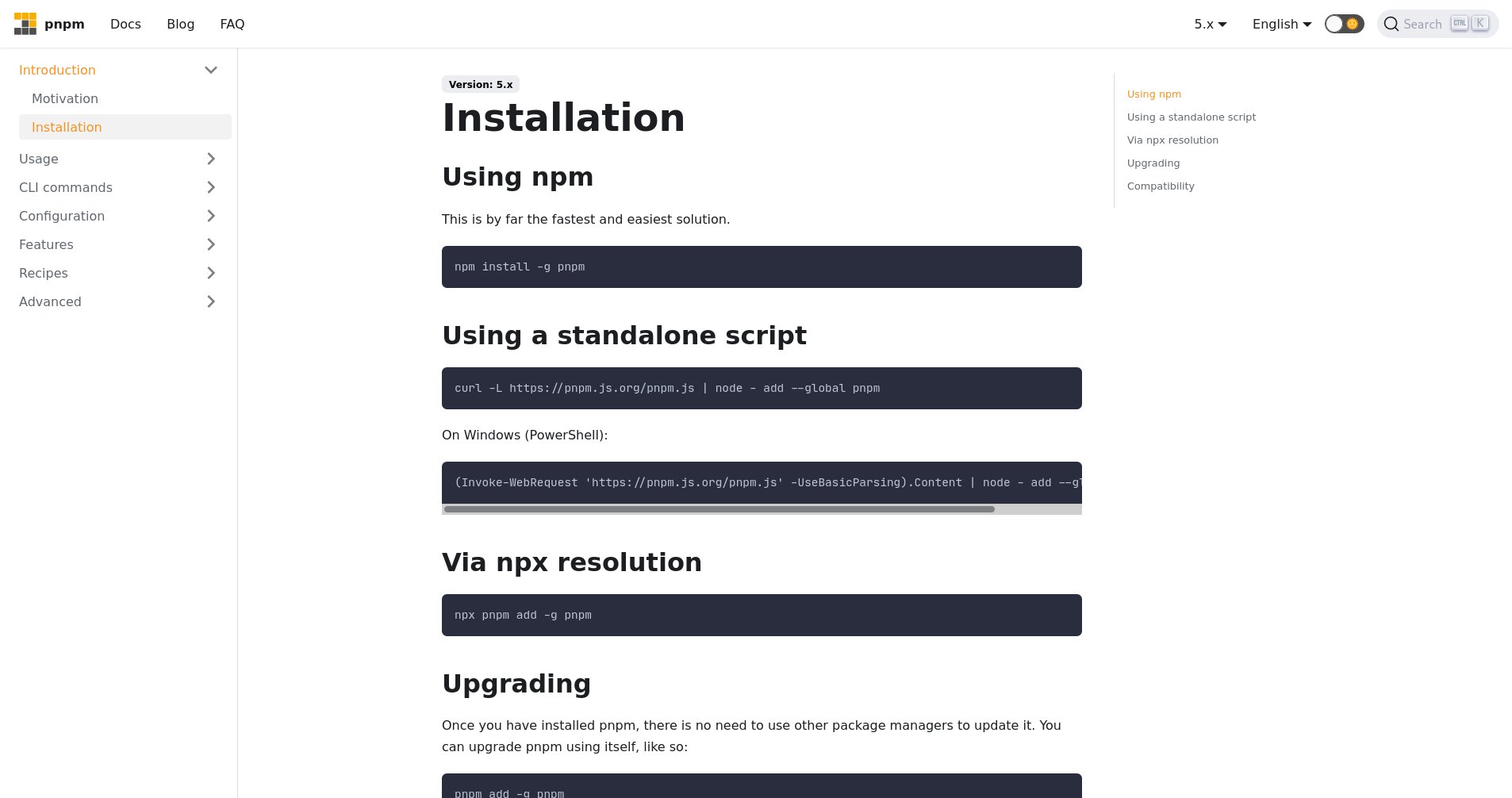This screenshot has height=798, width=1512.
Task: Open the Features sidebar category
Action: pyautogui.click(x=46, y=244)
